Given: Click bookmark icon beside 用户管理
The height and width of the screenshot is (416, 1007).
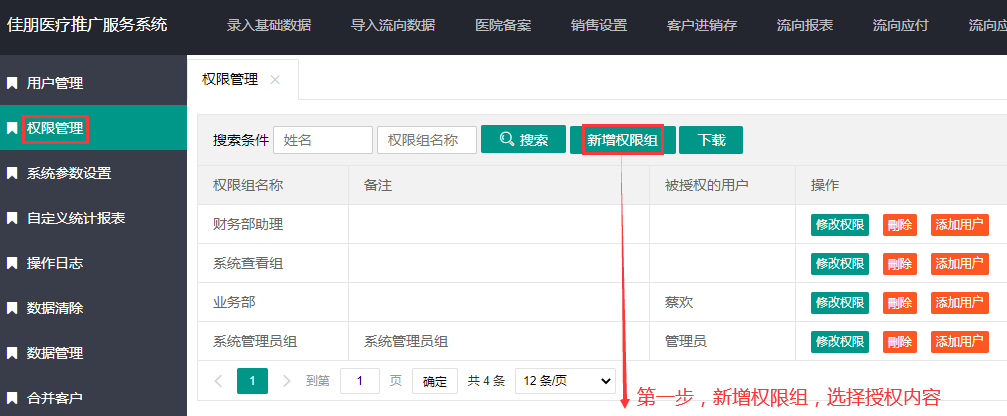Looking at the screenshot, I should coord(12,83).
